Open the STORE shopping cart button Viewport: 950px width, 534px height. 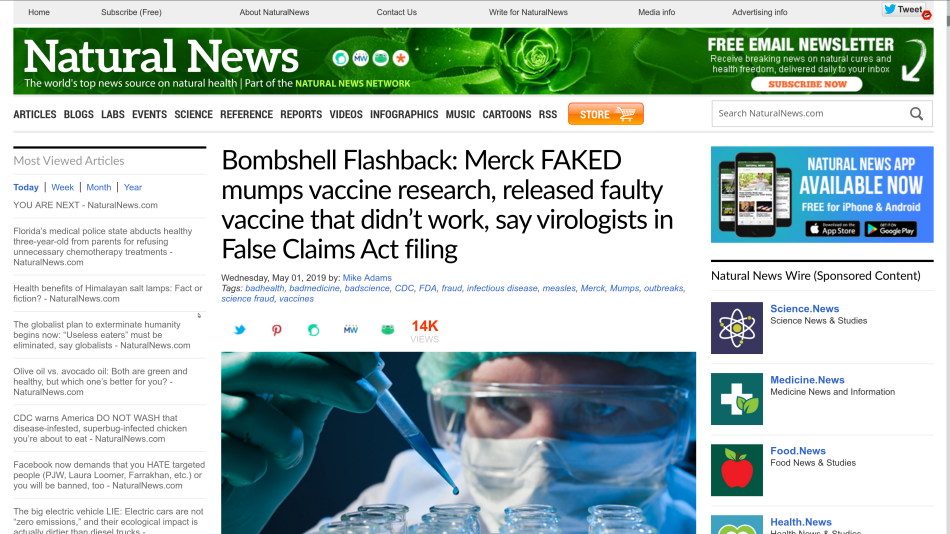click(606, 114)
